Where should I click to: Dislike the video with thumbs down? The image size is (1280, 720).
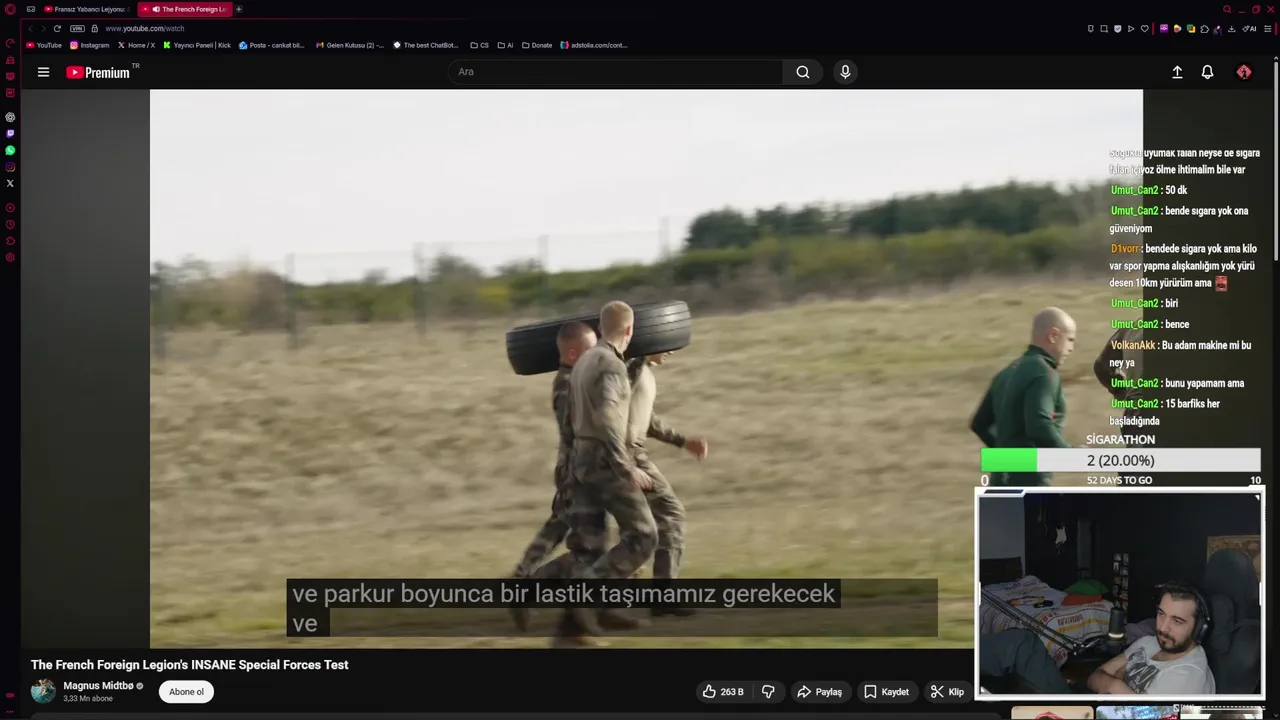[768, 692]
